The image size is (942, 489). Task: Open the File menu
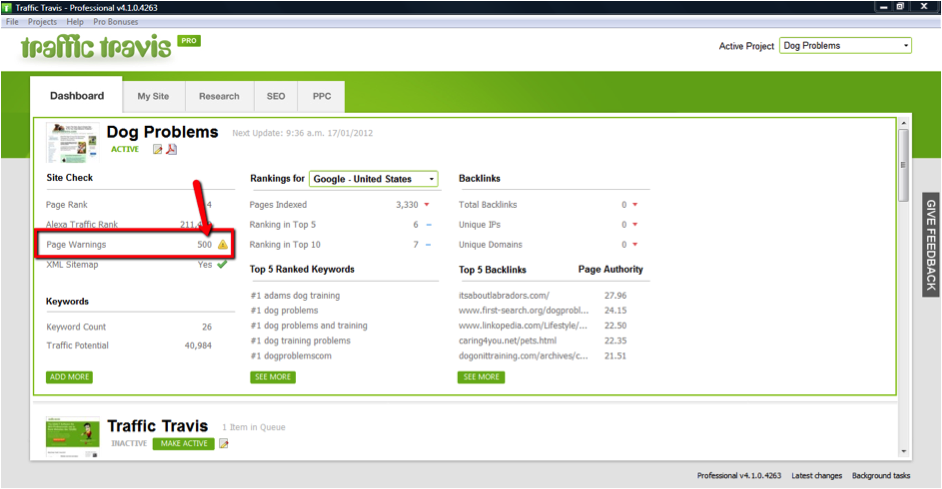click(x=12, y=22)
